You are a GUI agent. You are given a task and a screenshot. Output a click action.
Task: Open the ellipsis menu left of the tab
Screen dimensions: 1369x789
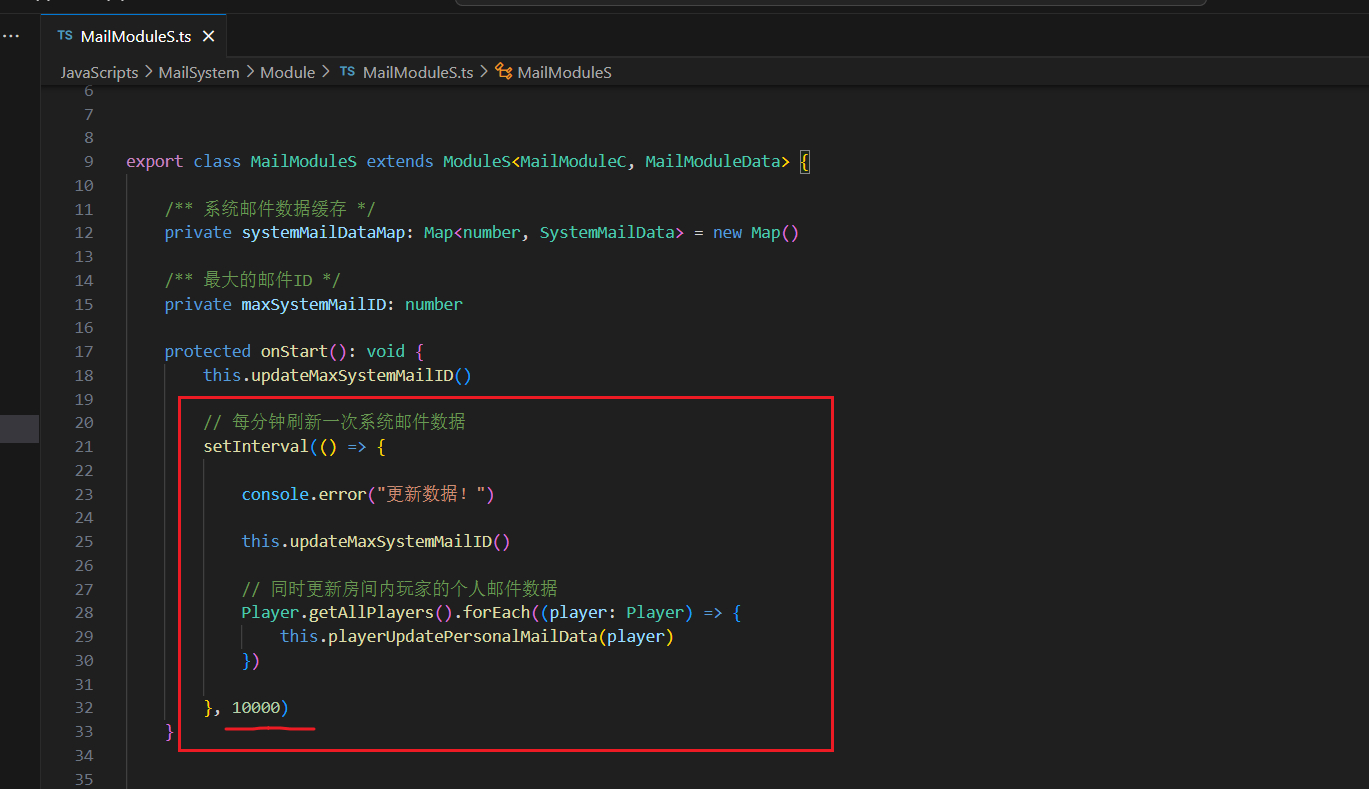10,36
